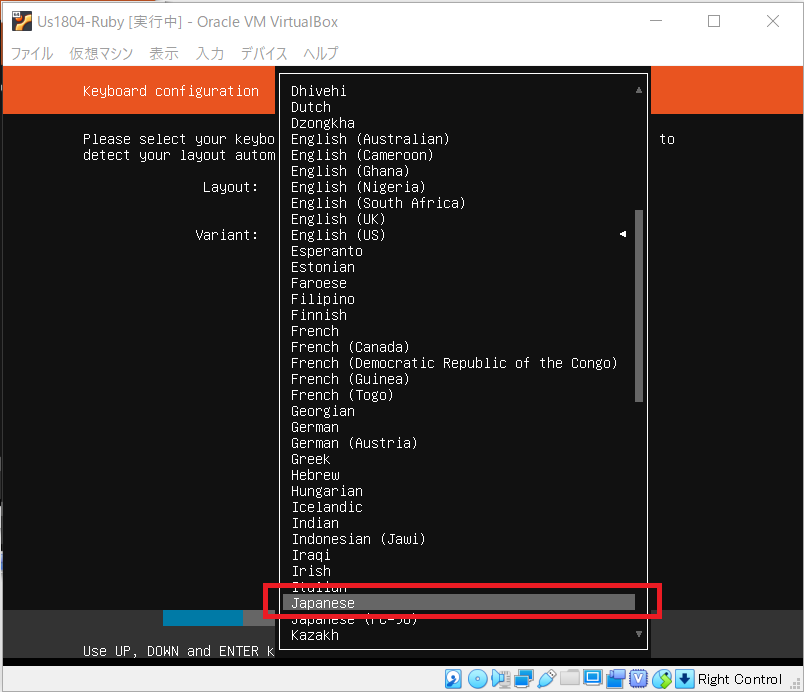This screenshot has height=692, width=804.
Task: Select Indonesian (Jawi) layout
Action: coord(358,539)
